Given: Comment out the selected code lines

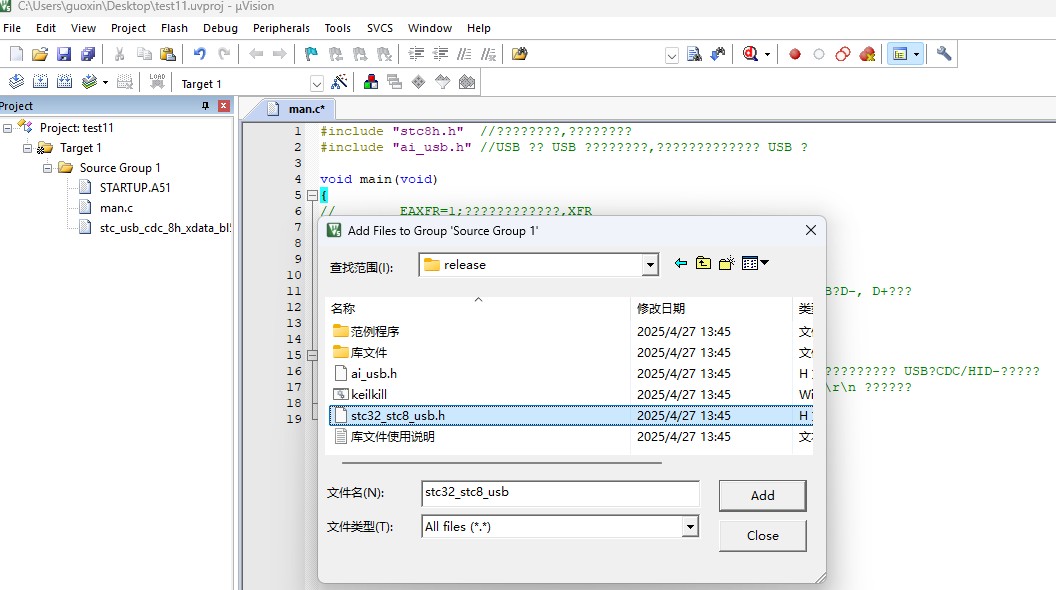Looking at the screenshot, I should pos(464,54).
